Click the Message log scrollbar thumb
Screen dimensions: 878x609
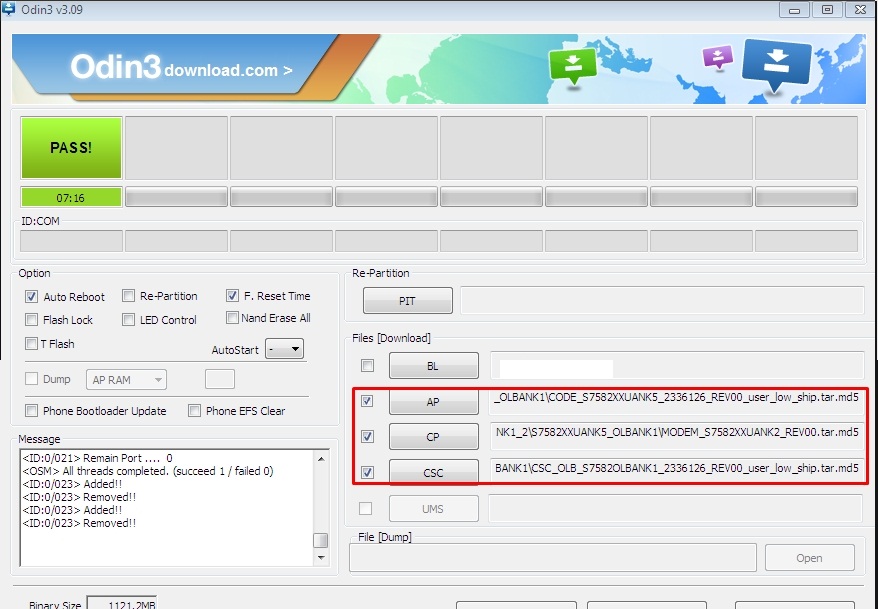(320, 540)
